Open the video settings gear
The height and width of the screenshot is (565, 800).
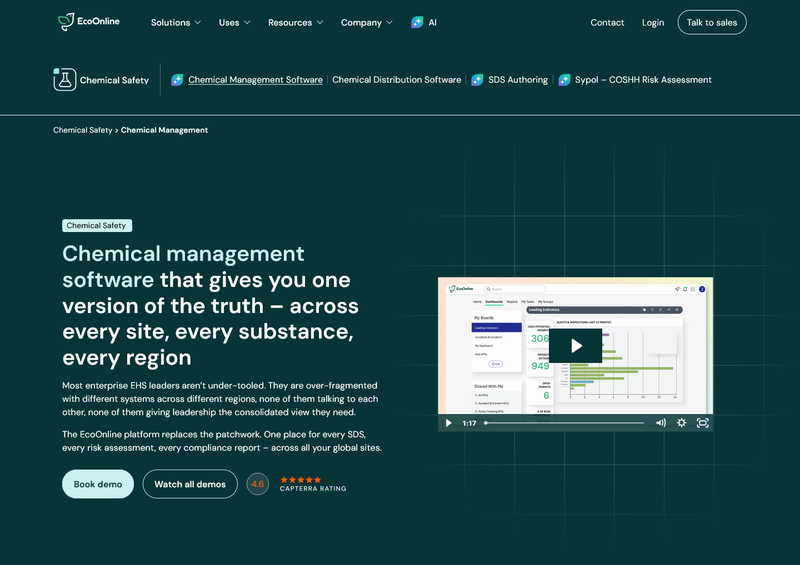(681, 423)
